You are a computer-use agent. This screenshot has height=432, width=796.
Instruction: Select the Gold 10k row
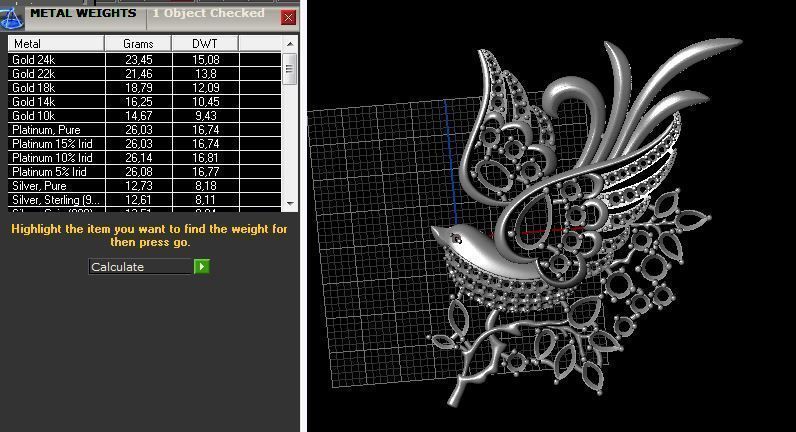(x=145, y=116)
